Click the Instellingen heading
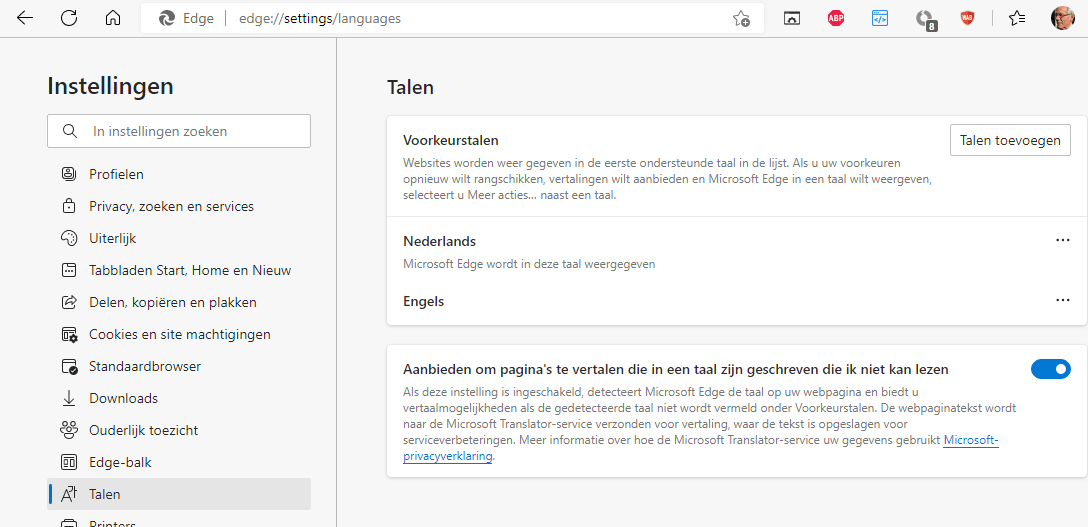Screen dimensions: 1088x527 click(x=110, y=87)
